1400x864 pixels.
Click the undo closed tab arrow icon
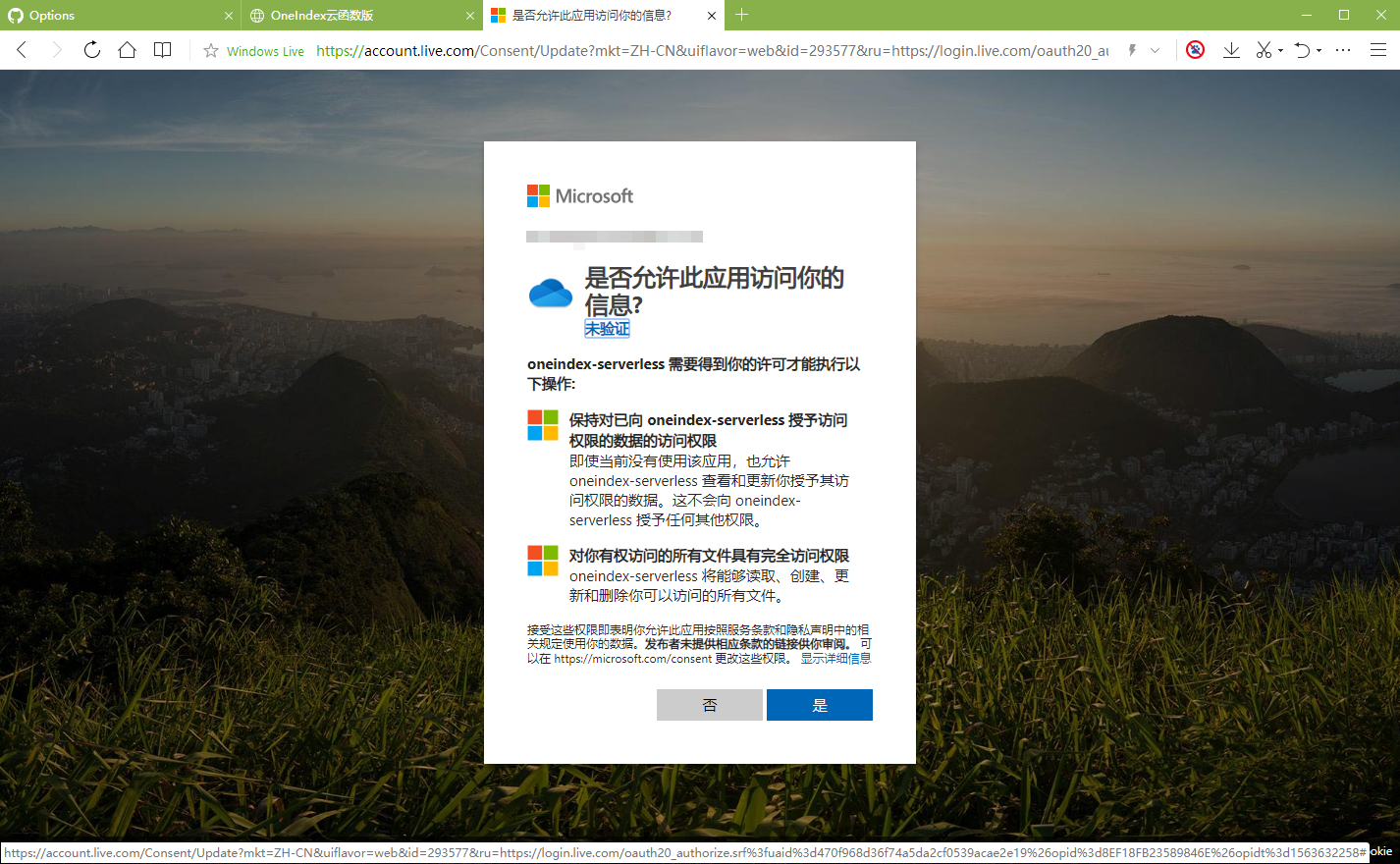click(1301, 49)
